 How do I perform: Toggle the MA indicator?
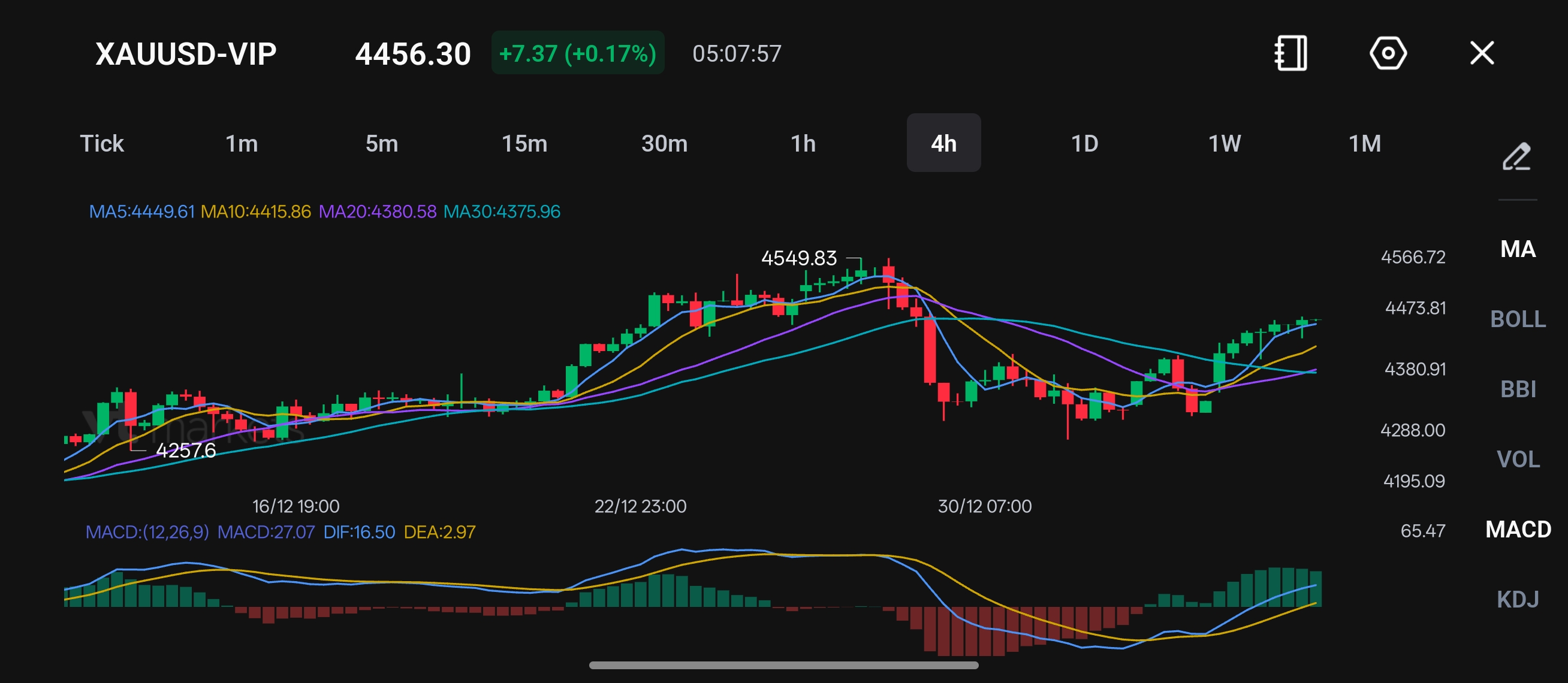pos(1518,249)
